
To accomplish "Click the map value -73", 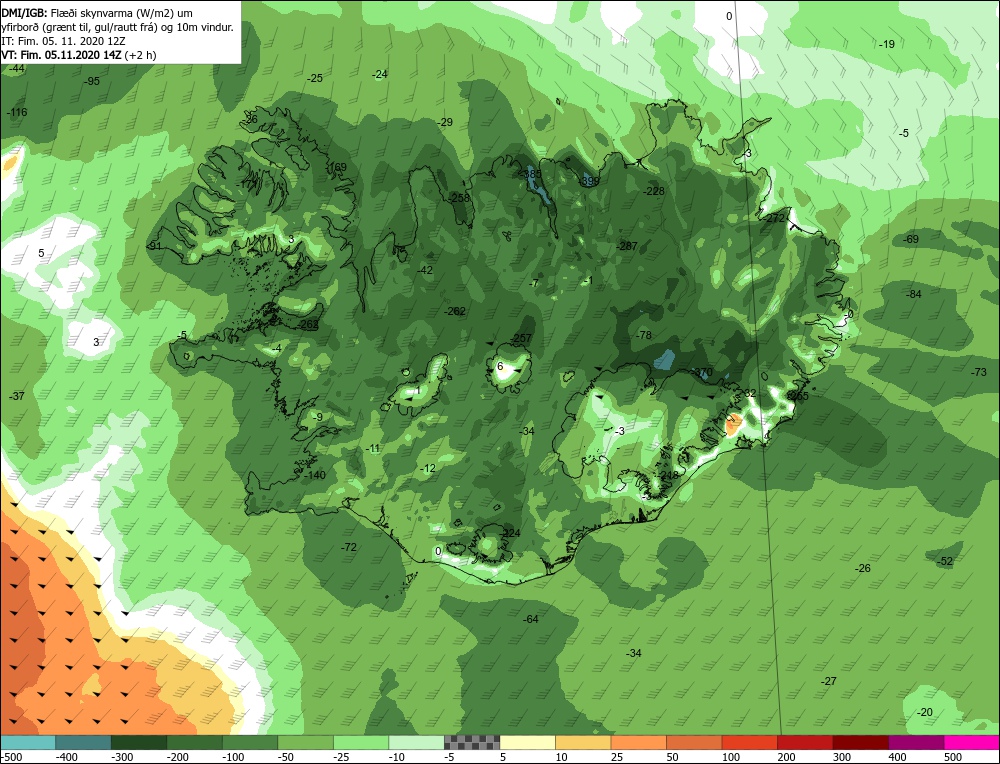I will pyautogui.click(x=978, y=372).
